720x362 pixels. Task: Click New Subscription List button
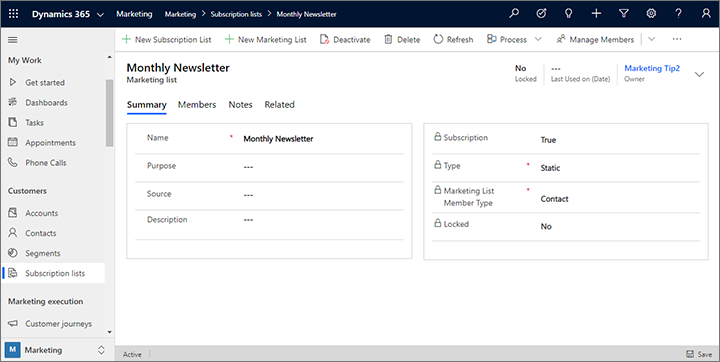click(x=167, y=40)
